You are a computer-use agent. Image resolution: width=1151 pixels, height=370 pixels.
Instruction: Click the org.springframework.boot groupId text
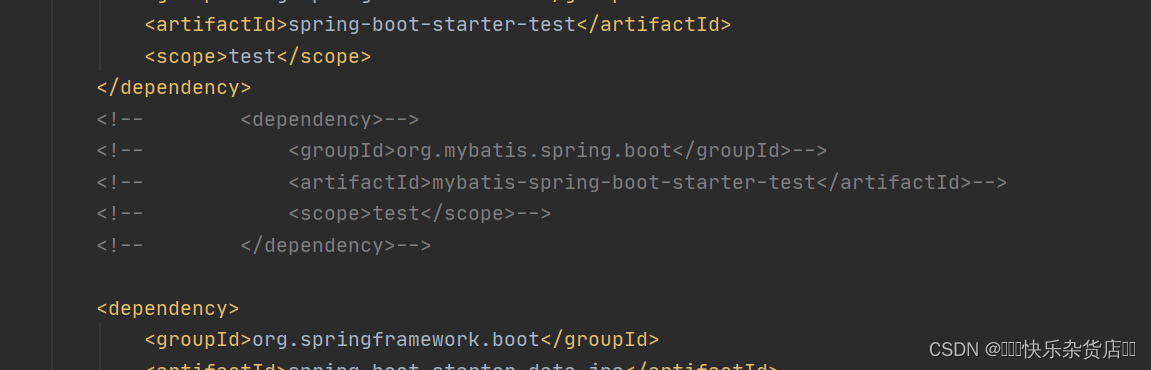coord(396,340)
